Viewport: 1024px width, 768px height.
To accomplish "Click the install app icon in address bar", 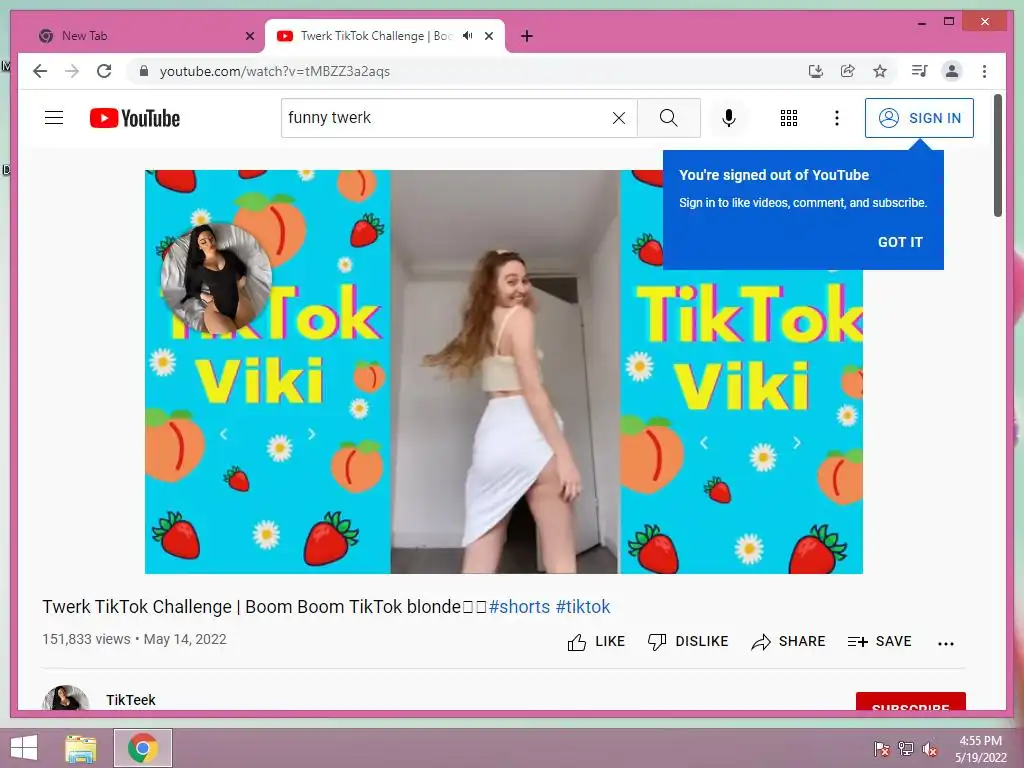I will tap(815, 71).
